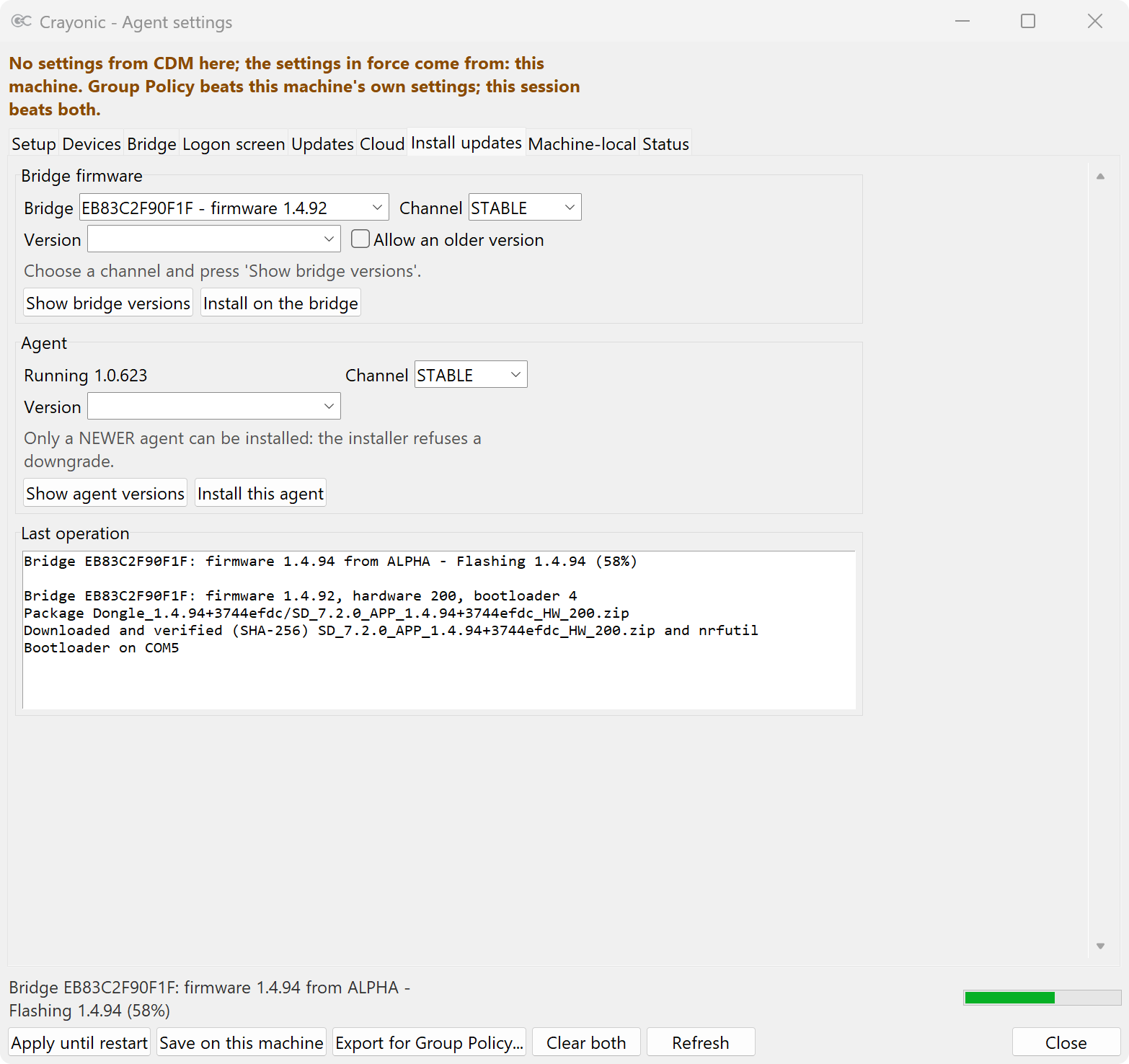Click the Refresh button

tap(701, 1042)
